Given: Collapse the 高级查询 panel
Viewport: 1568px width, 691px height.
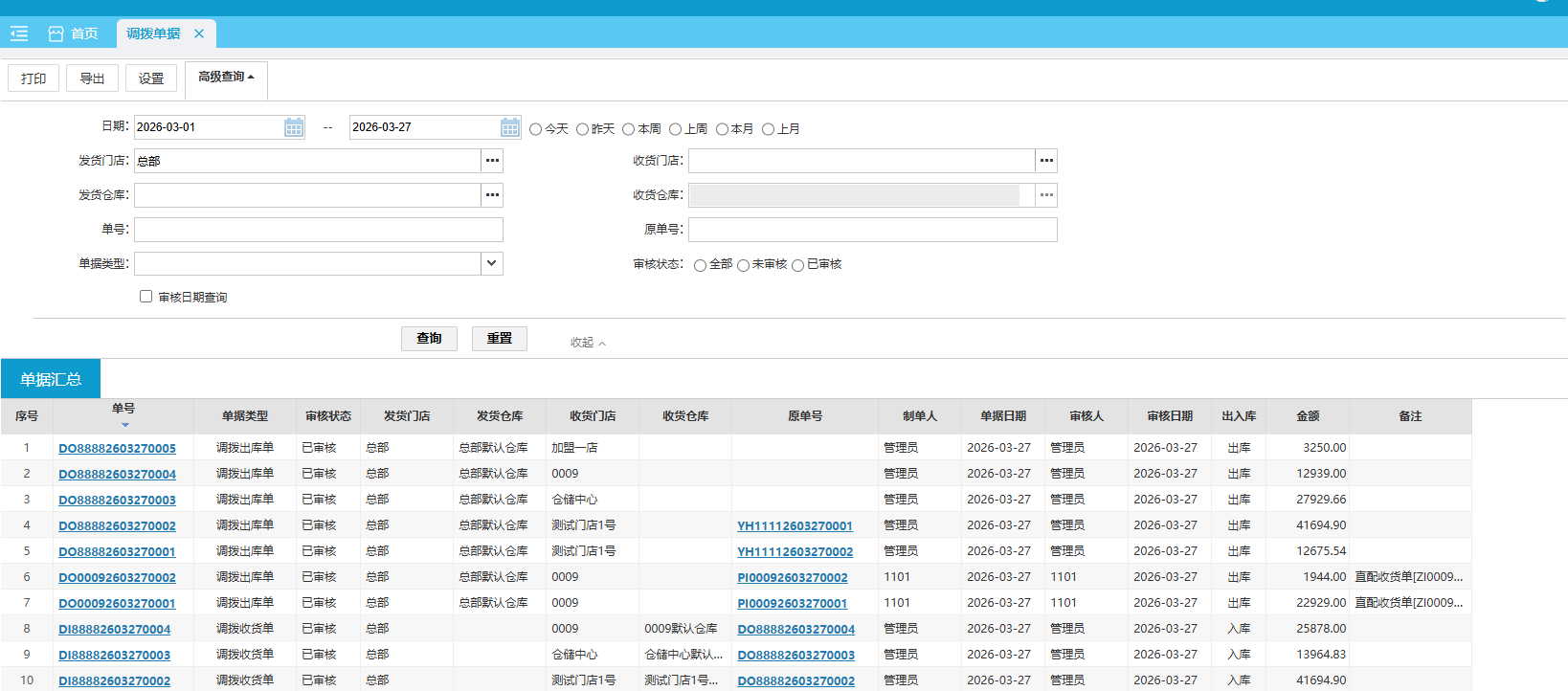Looking at the screenshot, I should [x=226, y=78].
